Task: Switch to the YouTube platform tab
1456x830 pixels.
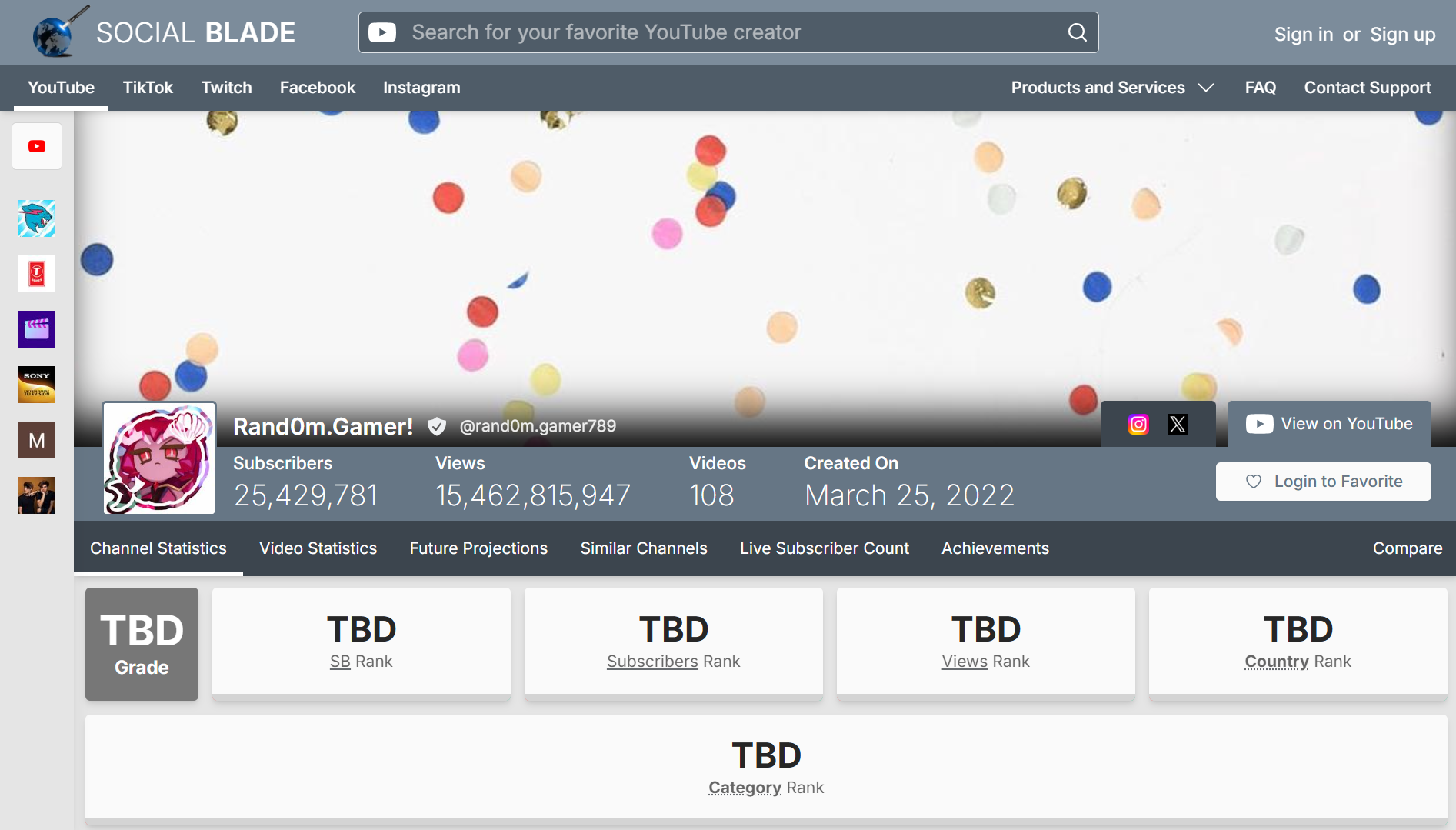Action: (x=62, y=88)
